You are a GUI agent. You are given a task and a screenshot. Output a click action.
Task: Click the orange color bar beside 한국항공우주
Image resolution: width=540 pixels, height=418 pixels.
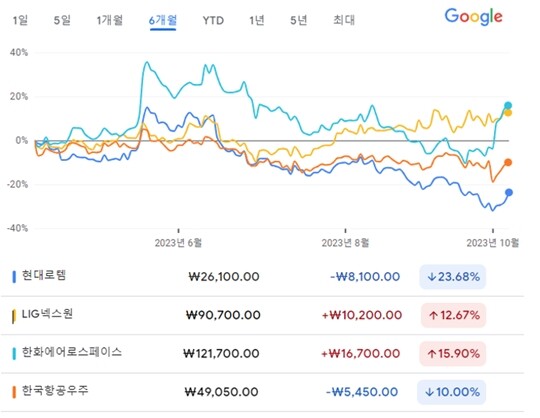point(14,392)
